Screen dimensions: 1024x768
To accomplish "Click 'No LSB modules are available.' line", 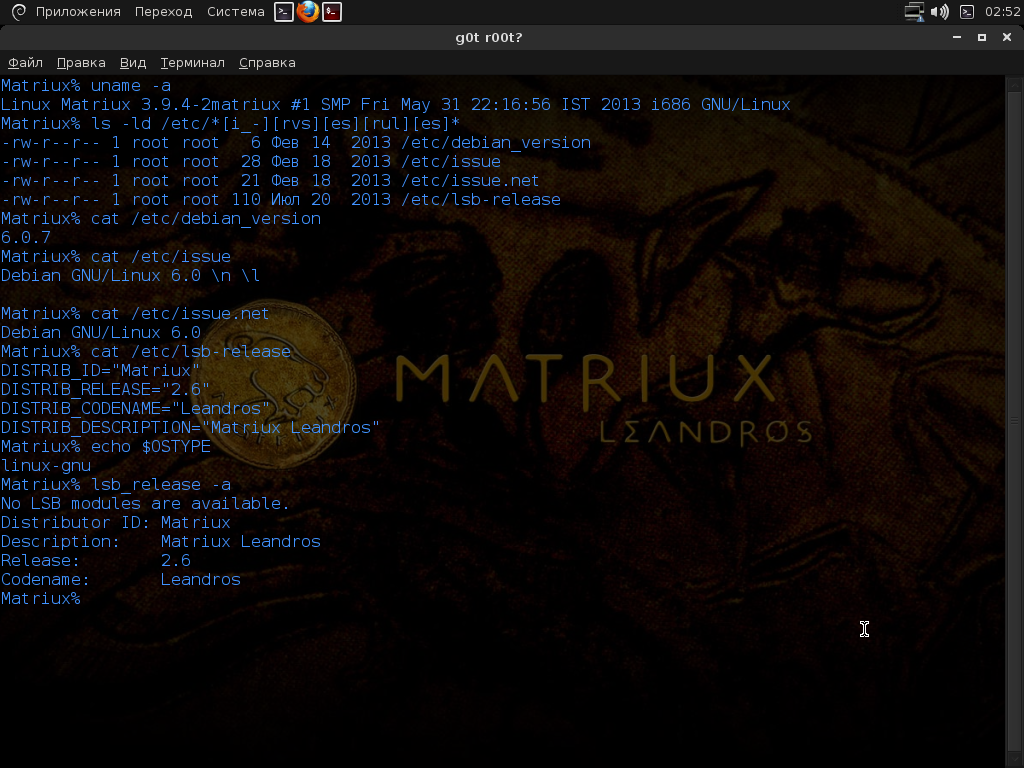I will point(145,503).
